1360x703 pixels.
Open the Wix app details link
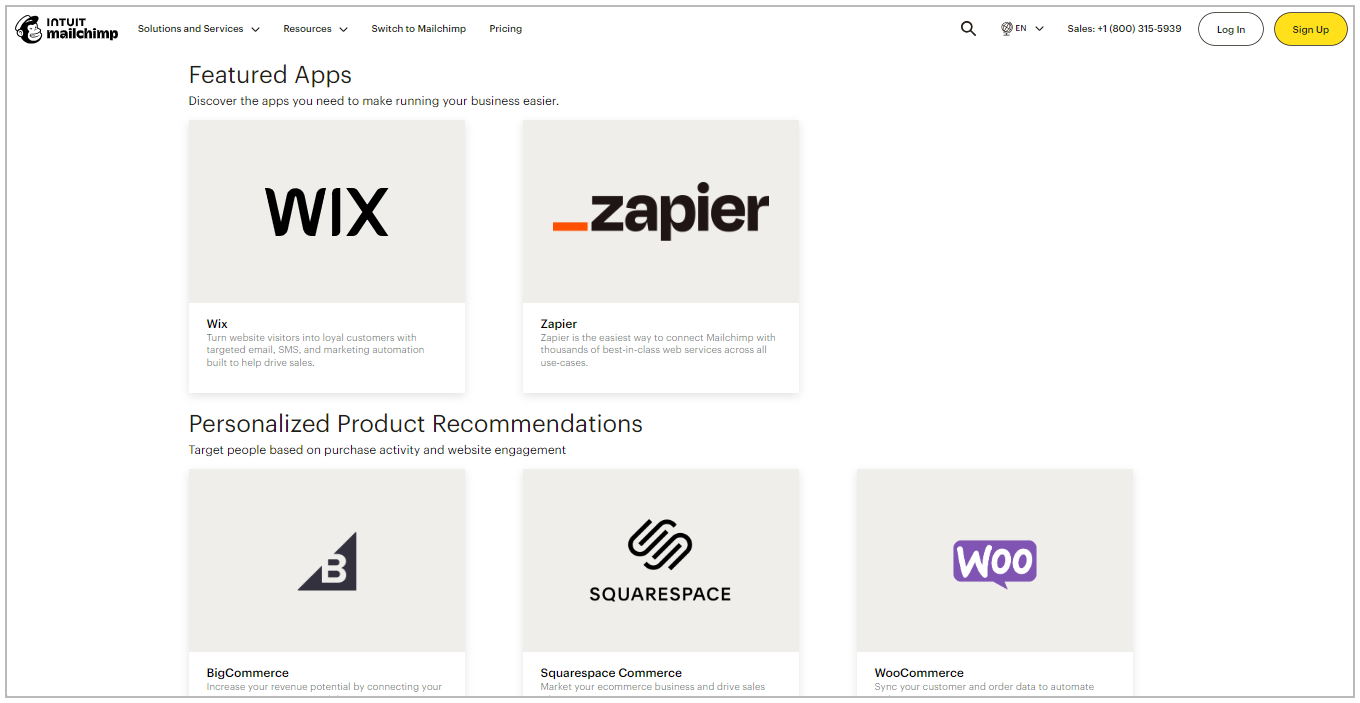coord(216,324)
